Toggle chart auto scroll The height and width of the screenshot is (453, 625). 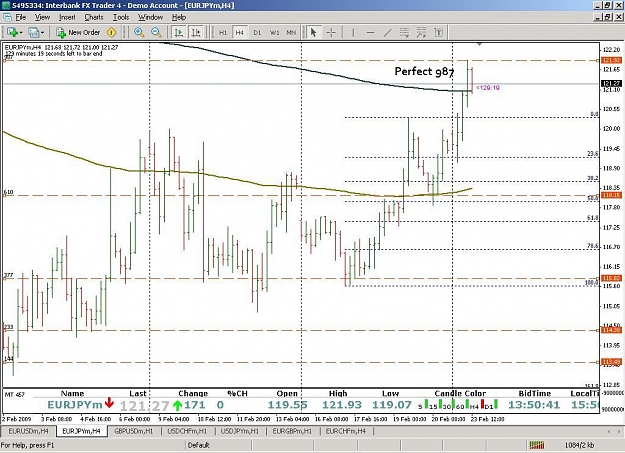click(x=179, y=32)
